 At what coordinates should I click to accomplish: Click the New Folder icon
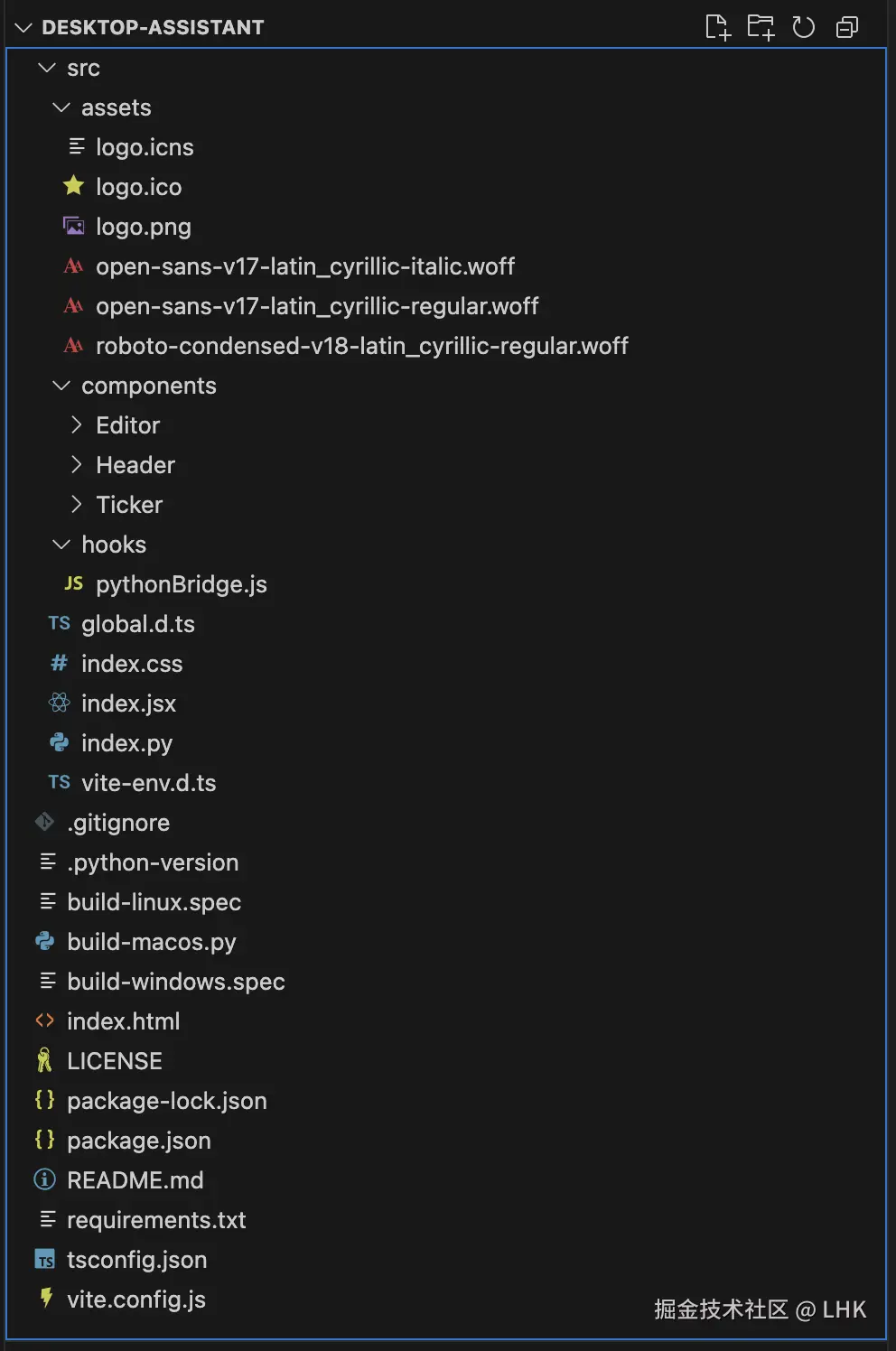pyautogui.click(x=761, y=27)
